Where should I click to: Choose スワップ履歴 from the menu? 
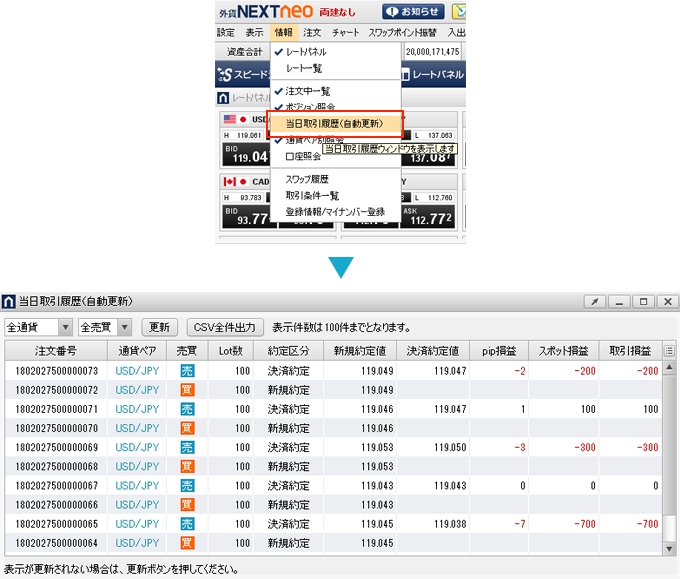307,180
